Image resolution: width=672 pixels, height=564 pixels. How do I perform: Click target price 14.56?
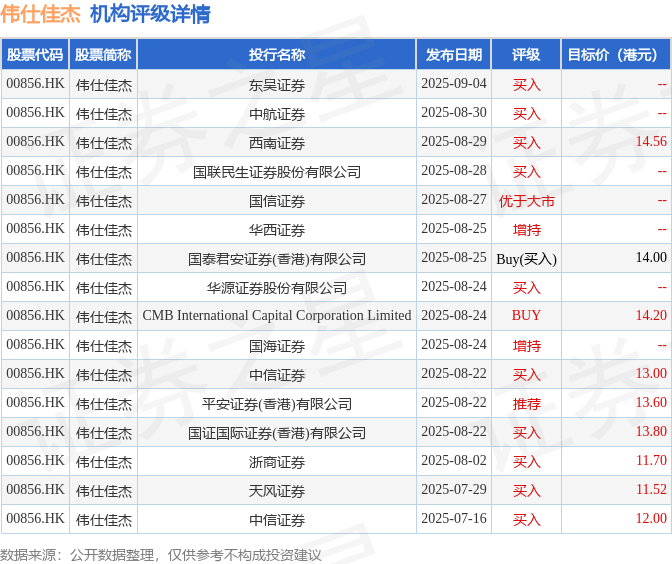[651, 141]
